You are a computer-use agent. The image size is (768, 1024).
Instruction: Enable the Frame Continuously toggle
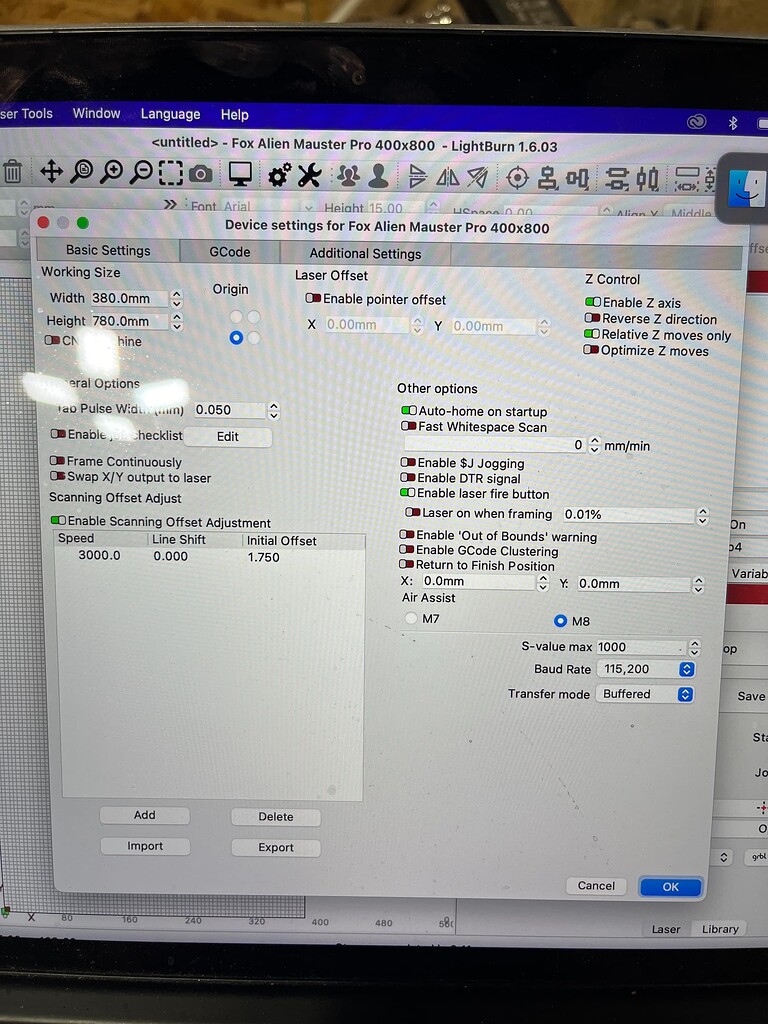[x=57, y=462]
